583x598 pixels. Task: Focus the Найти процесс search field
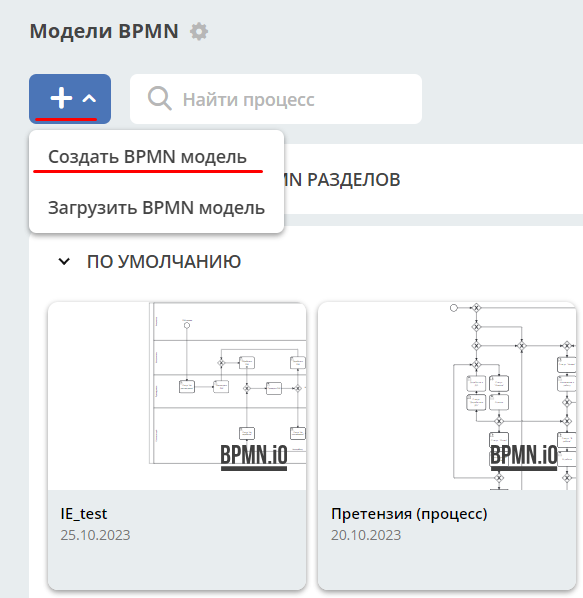coord(276,99)
